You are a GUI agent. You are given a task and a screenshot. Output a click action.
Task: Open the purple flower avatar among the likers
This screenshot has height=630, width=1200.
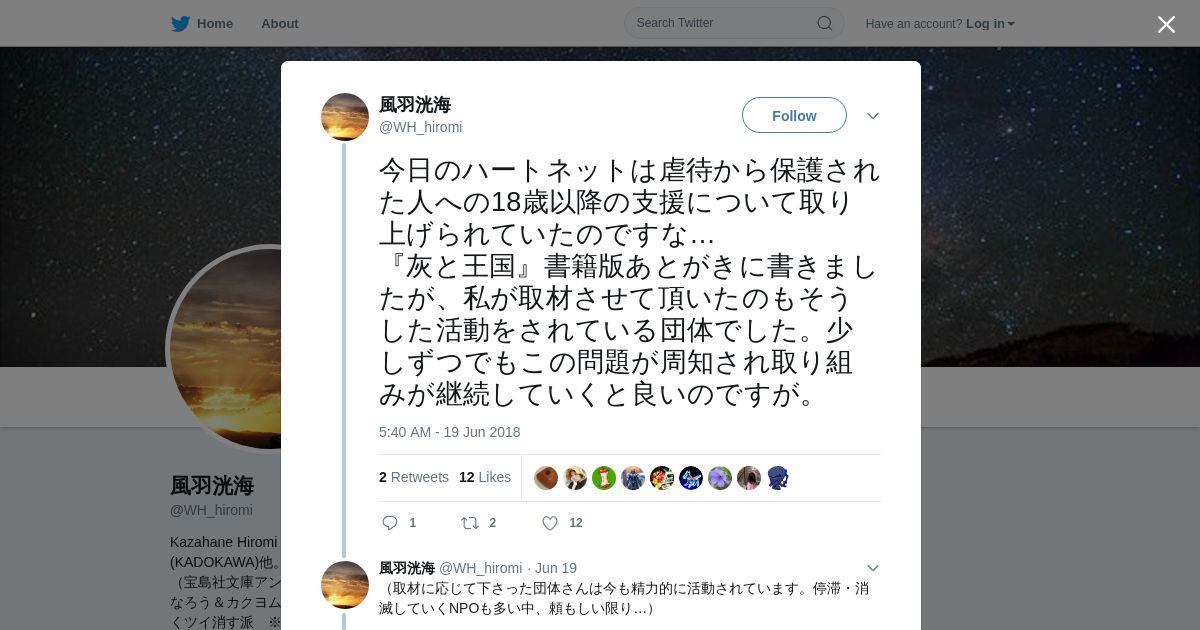coord(720,478)
